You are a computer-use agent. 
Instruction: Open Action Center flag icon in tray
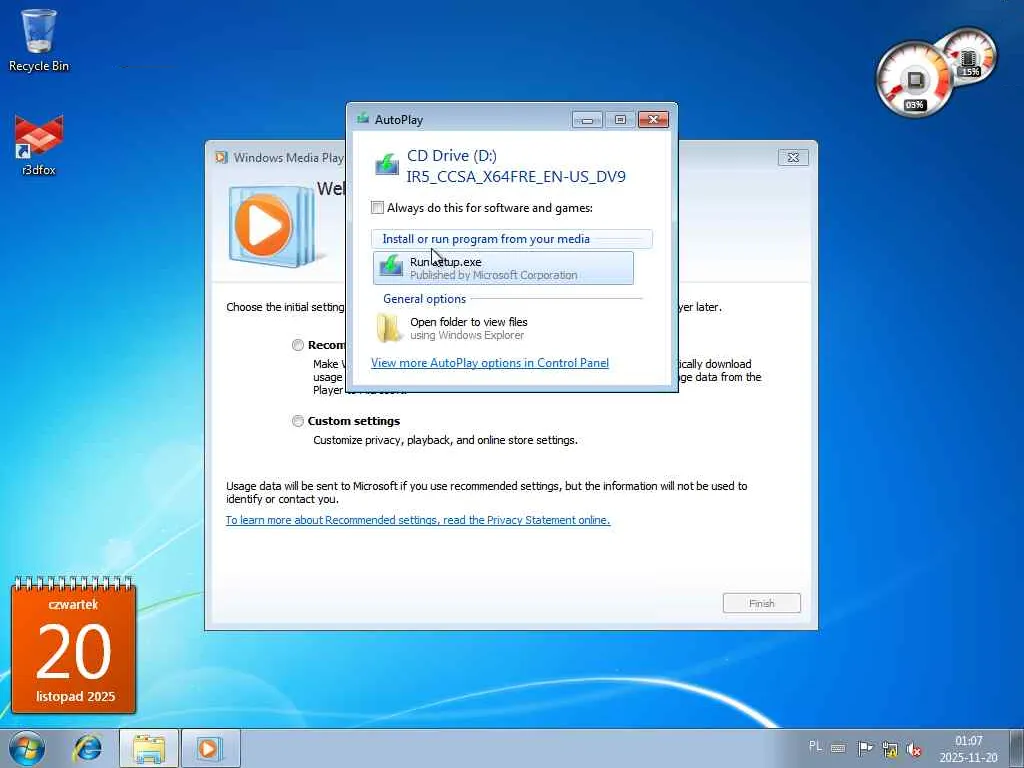click(x=865, y=748)
